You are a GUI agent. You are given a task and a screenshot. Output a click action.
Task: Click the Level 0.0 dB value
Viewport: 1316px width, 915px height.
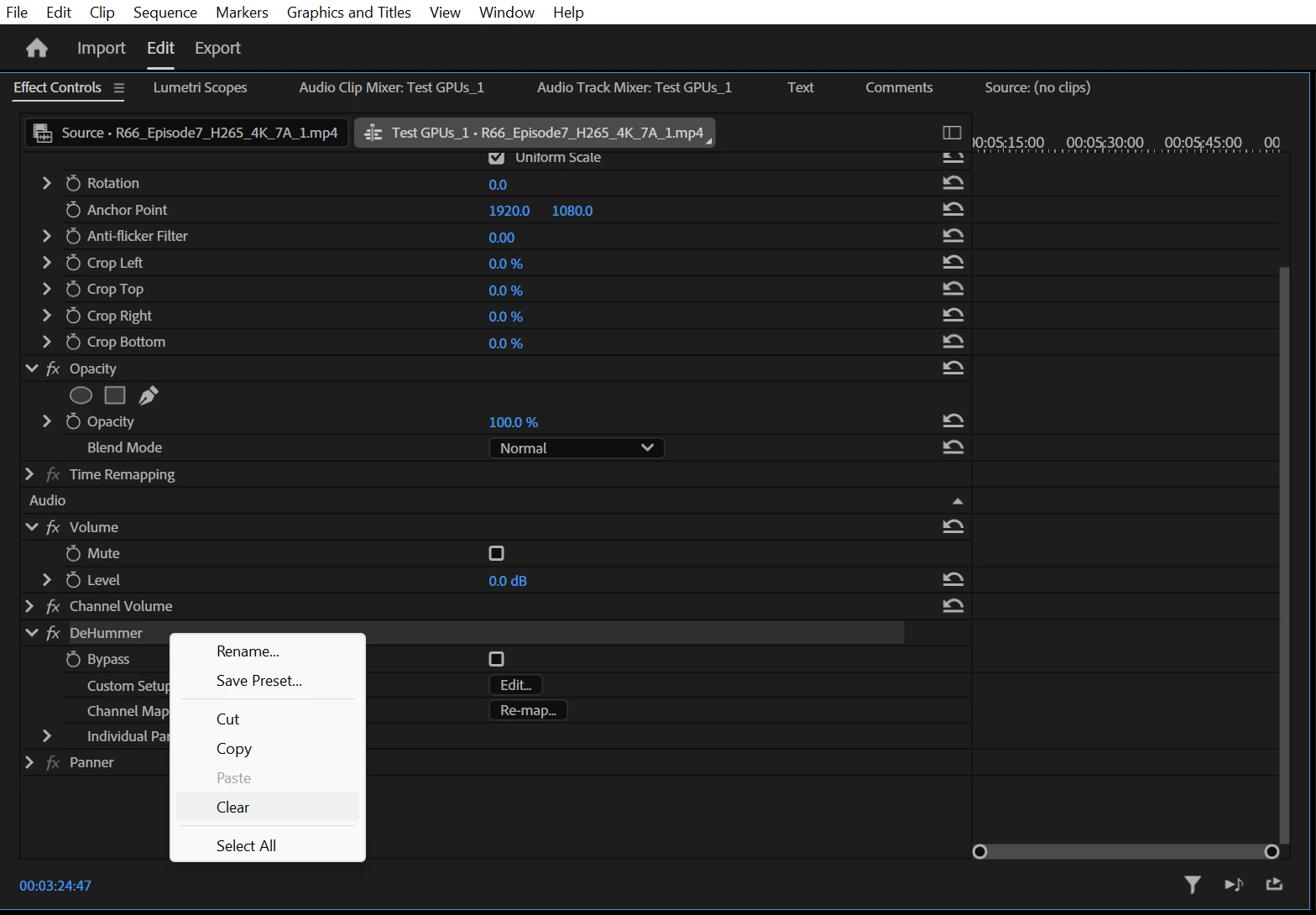coord(508,581)
